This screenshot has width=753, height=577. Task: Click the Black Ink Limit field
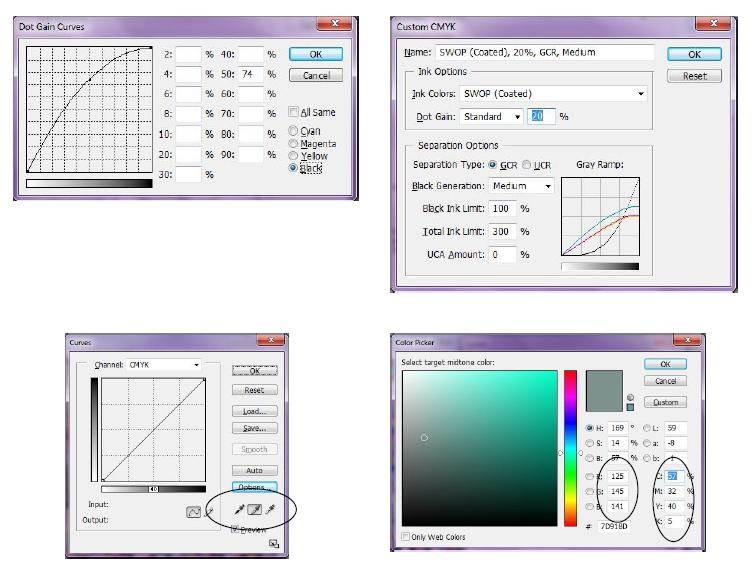click(503, 208)
